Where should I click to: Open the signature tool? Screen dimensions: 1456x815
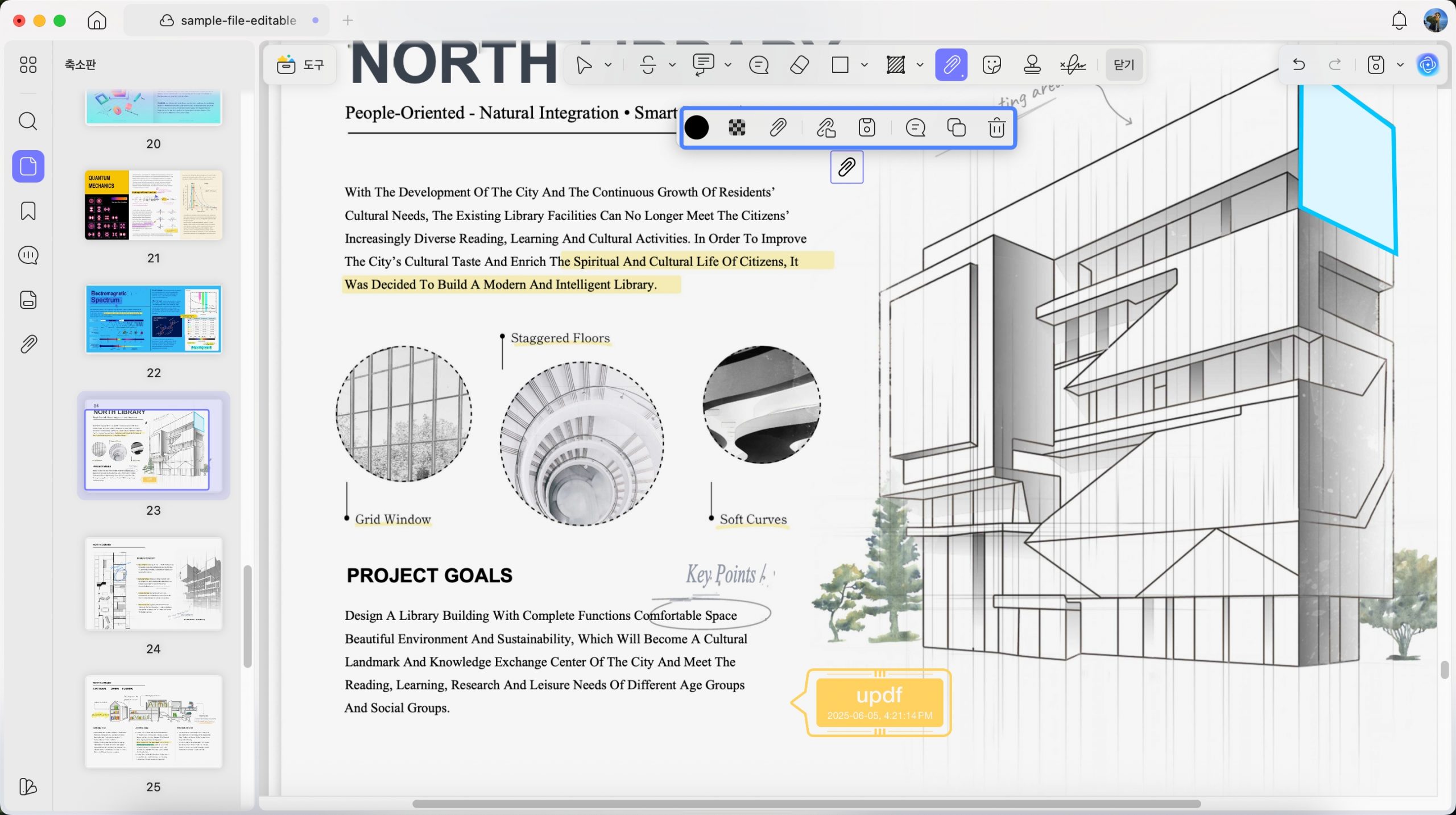click(1073, 65)
